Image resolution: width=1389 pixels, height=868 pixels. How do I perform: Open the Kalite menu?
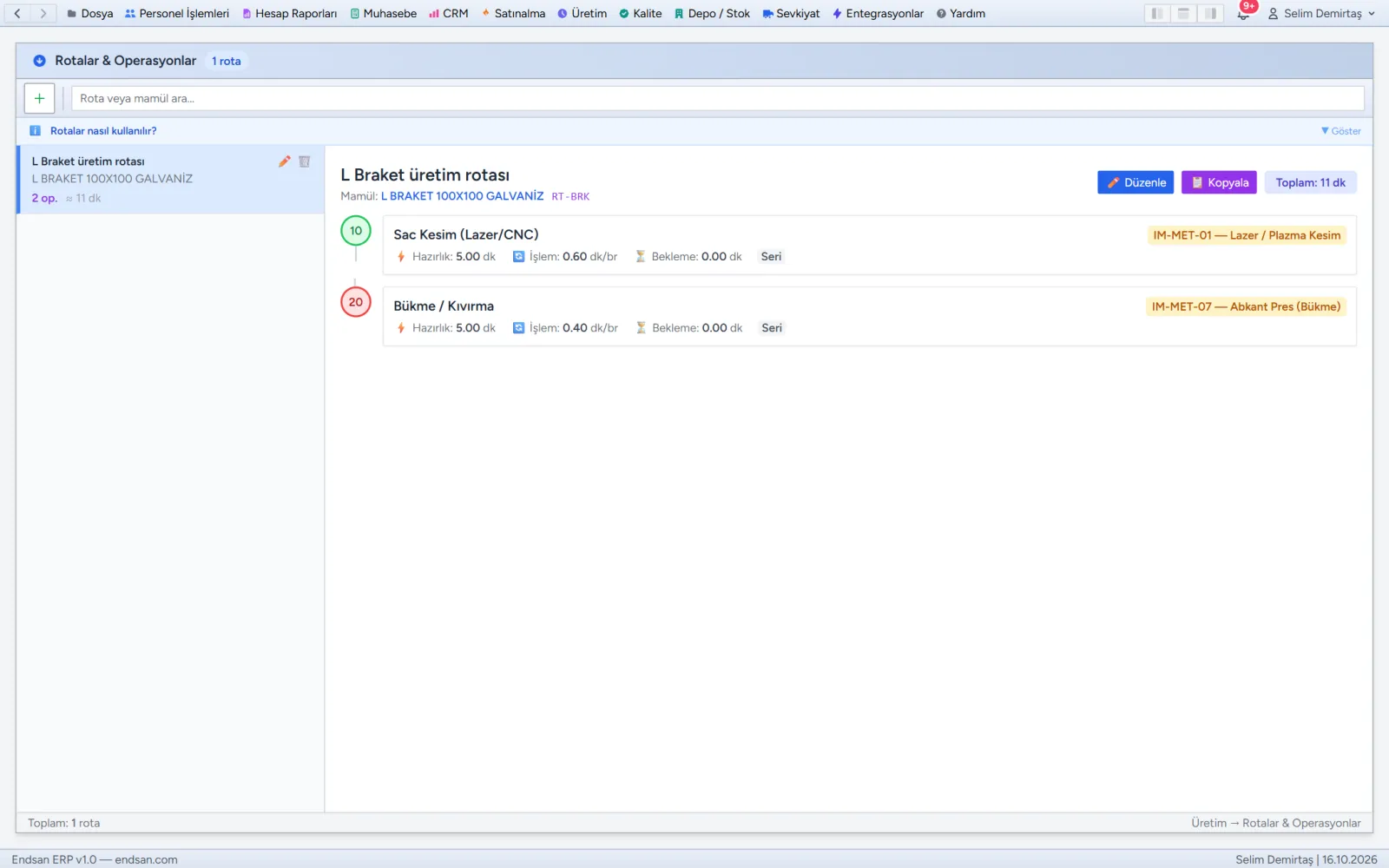(x=641, y=13)
